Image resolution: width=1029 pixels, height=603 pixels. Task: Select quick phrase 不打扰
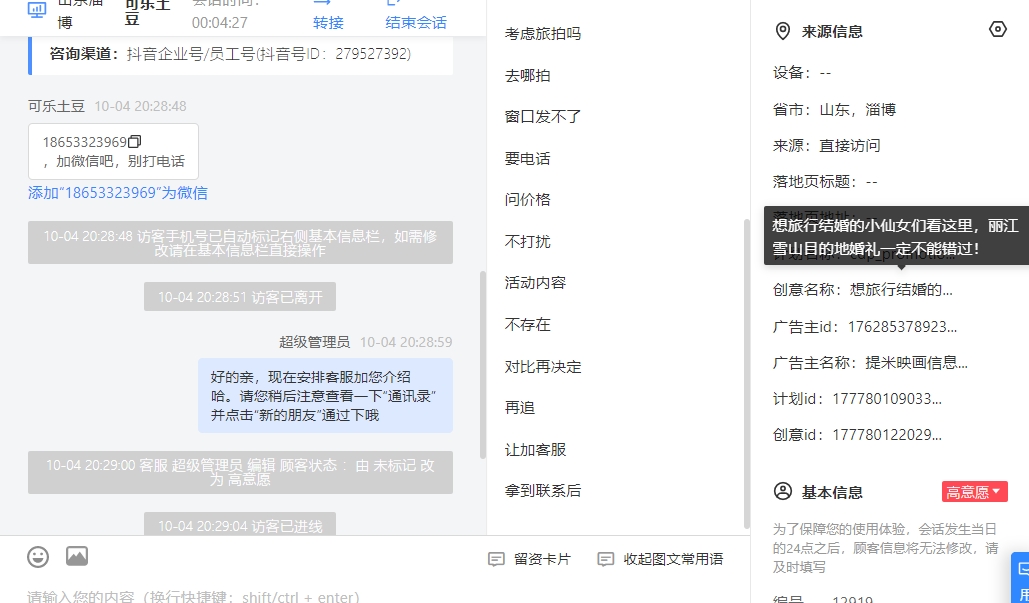point(528,241)
